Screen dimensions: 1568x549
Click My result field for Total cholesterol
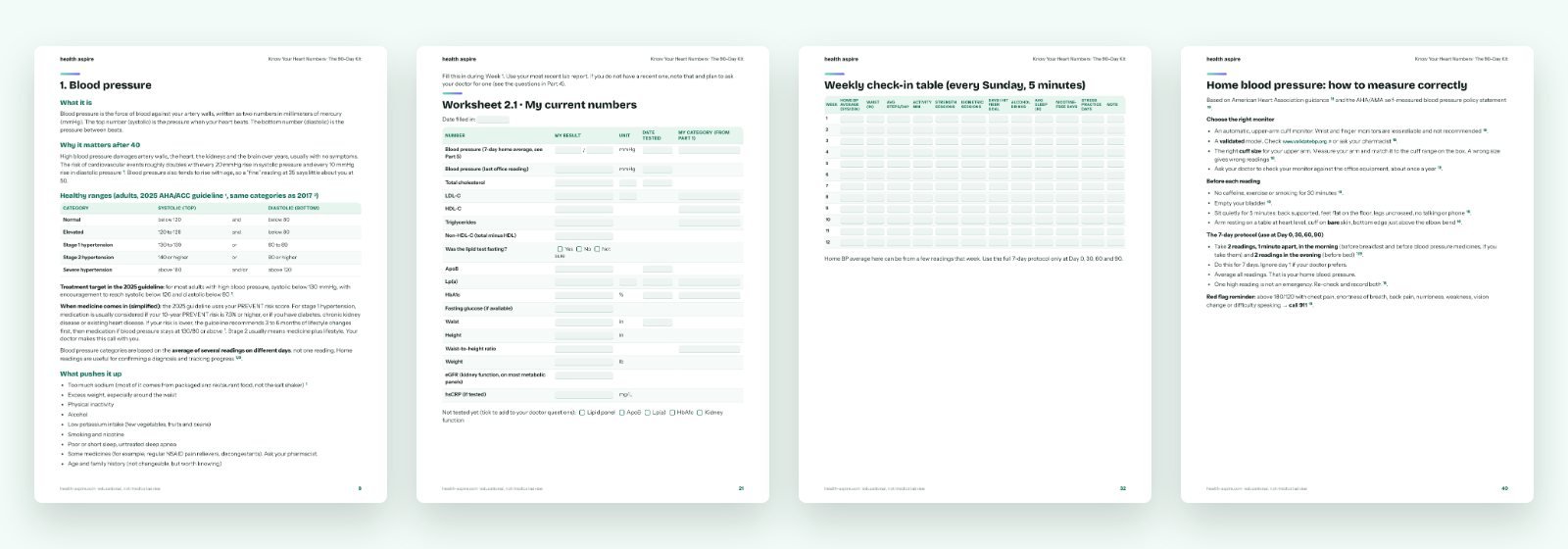[x=584, y=182]
